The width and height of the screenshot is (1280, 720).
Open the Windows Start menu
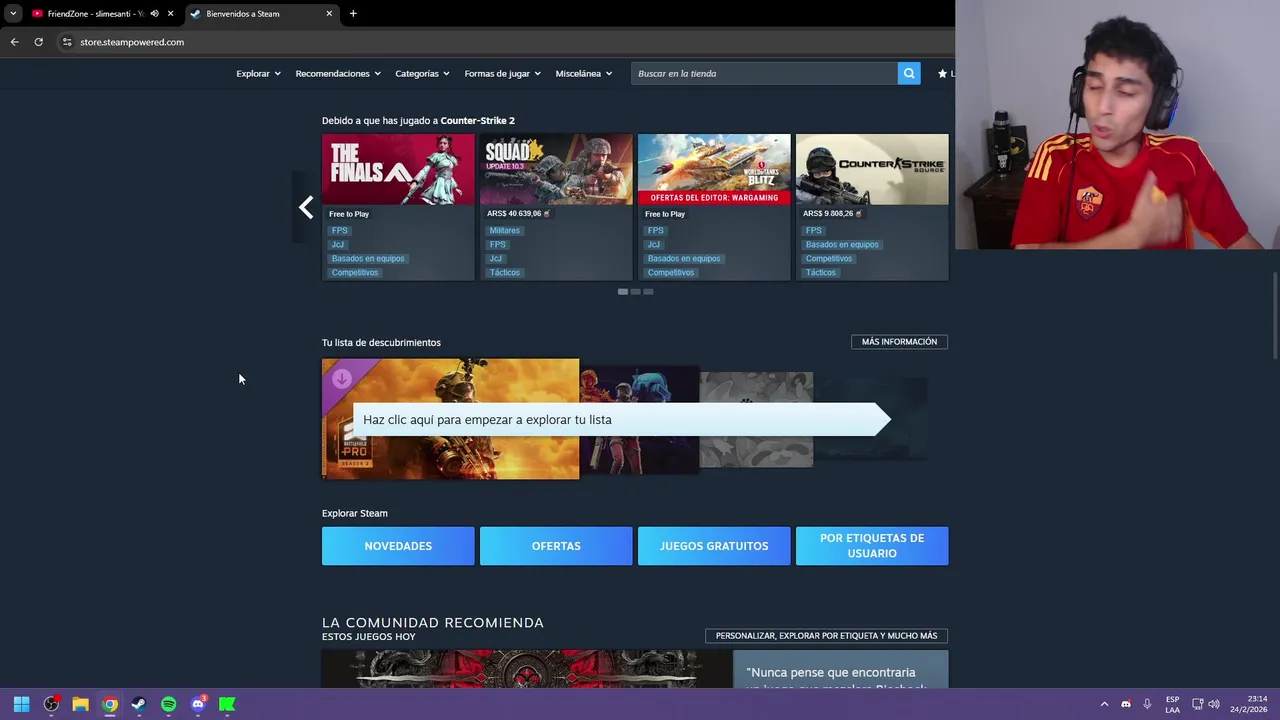21,704
